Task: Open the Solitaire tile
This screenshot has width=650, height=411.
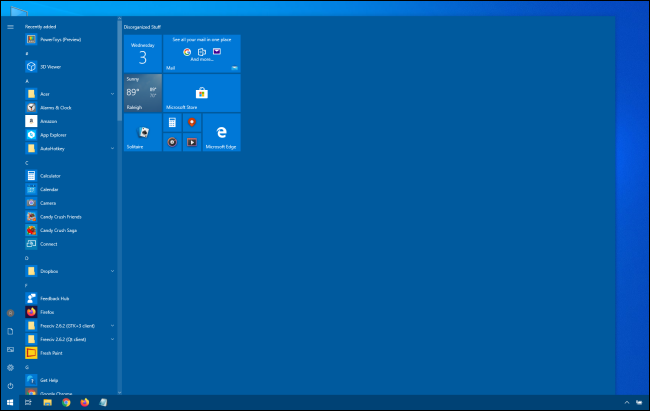Action: pos(142,132)
